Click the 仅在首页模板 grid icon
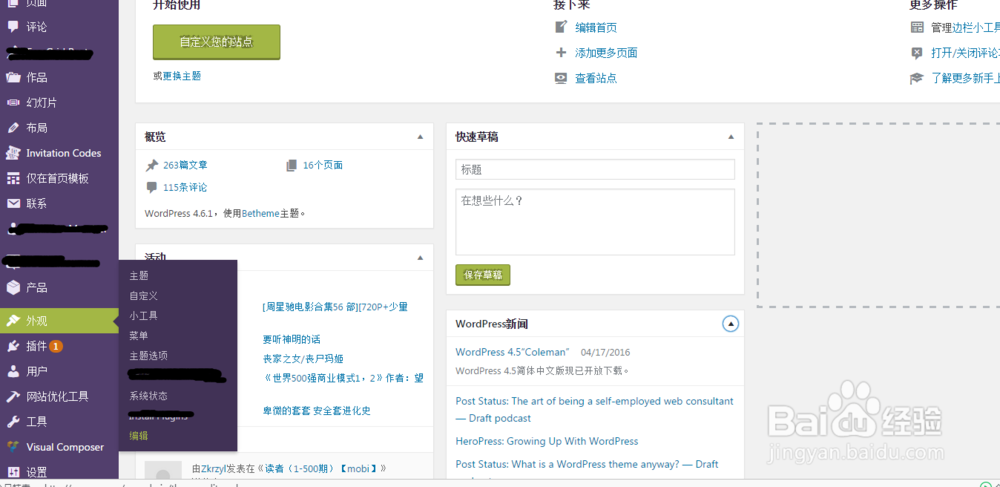 tap(13, 178)
